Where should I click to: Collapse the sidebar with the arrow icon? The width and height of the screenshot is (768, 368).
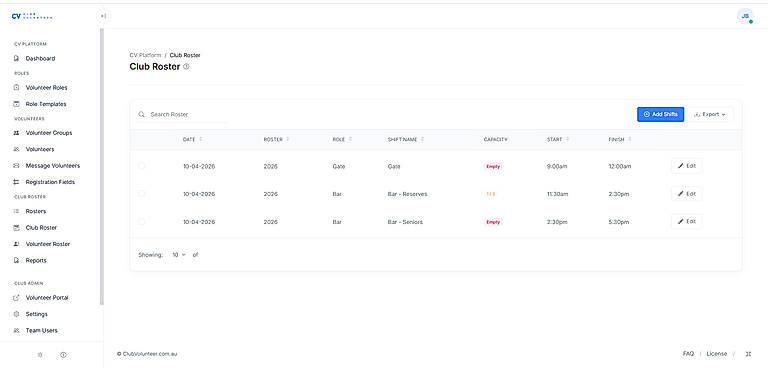pyautogui.click(x=103, y=16)
